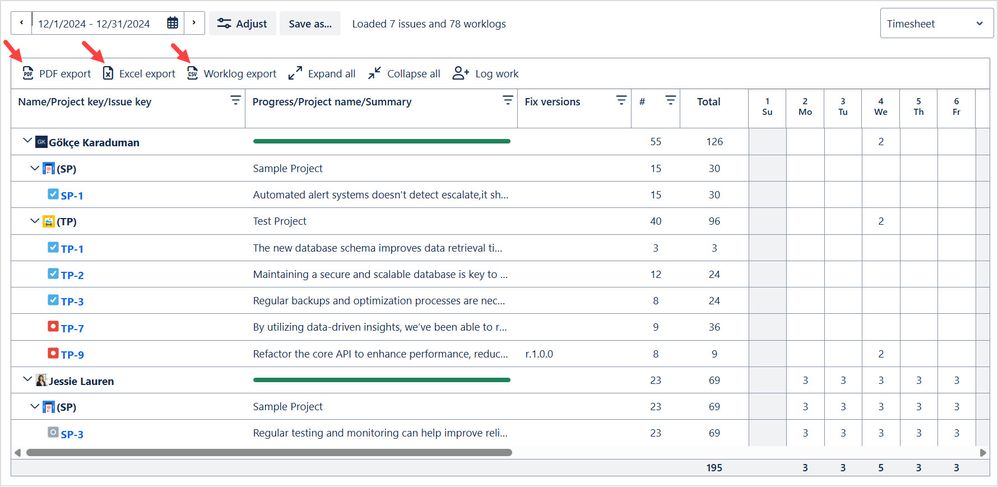Click Sample Project icon under Gökçe Karaduman
The height and width of the screenshot is (487, 998).
[48, 168]
